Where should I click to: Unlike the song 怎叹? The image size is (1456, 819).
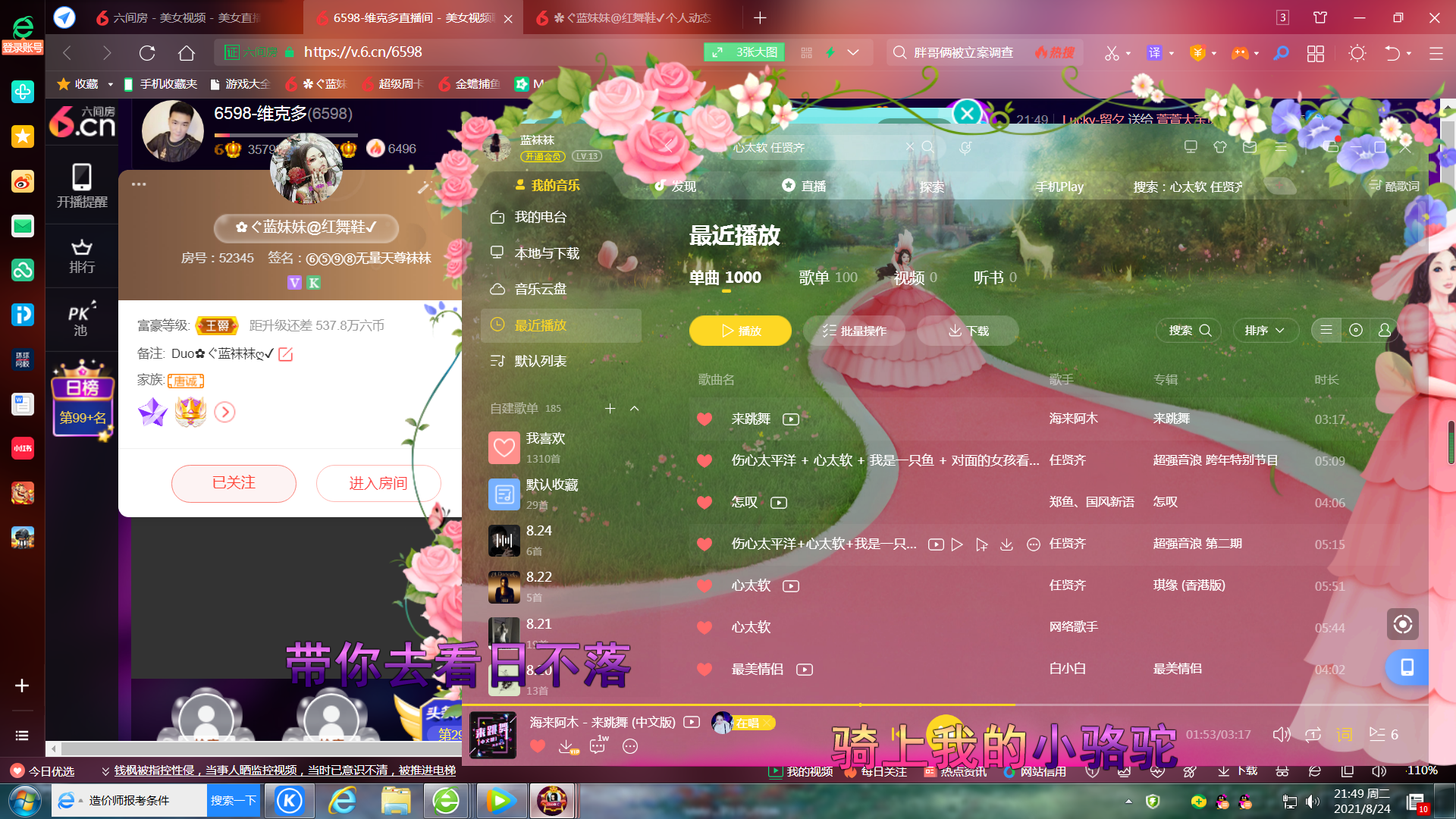tap(704, 502)
